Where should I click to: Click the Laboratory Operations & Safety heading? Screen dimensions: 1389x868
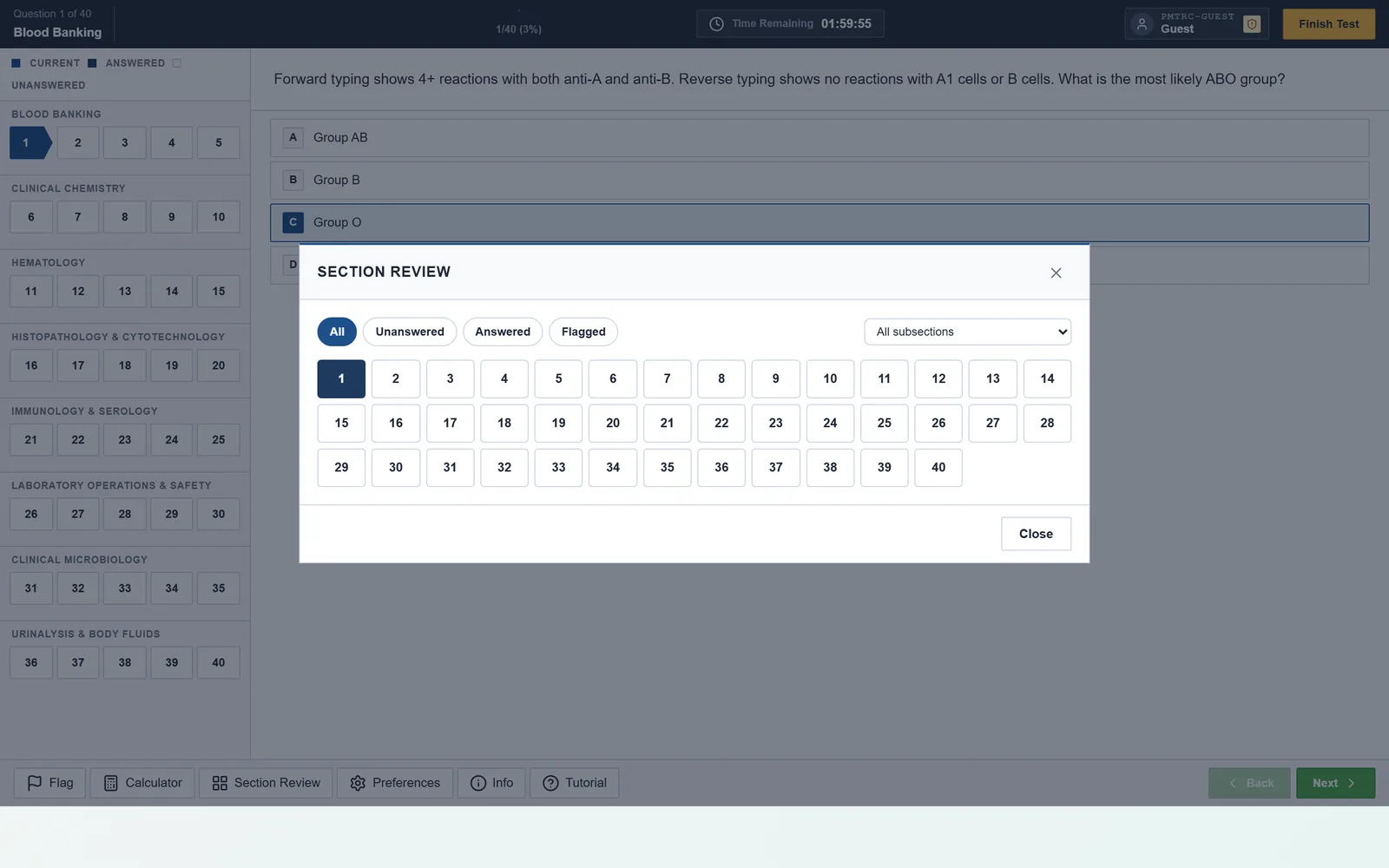111,485
